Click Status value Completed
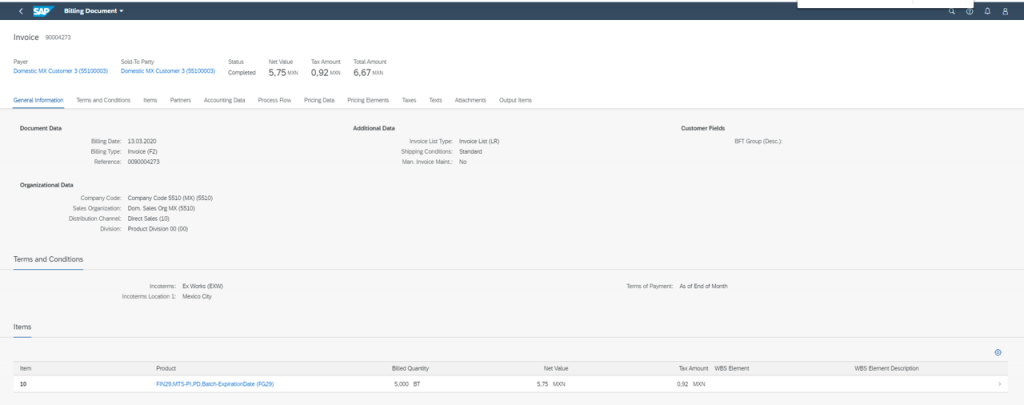The width and height of the screenshot is (1024, 405). (x=242, y=73)
